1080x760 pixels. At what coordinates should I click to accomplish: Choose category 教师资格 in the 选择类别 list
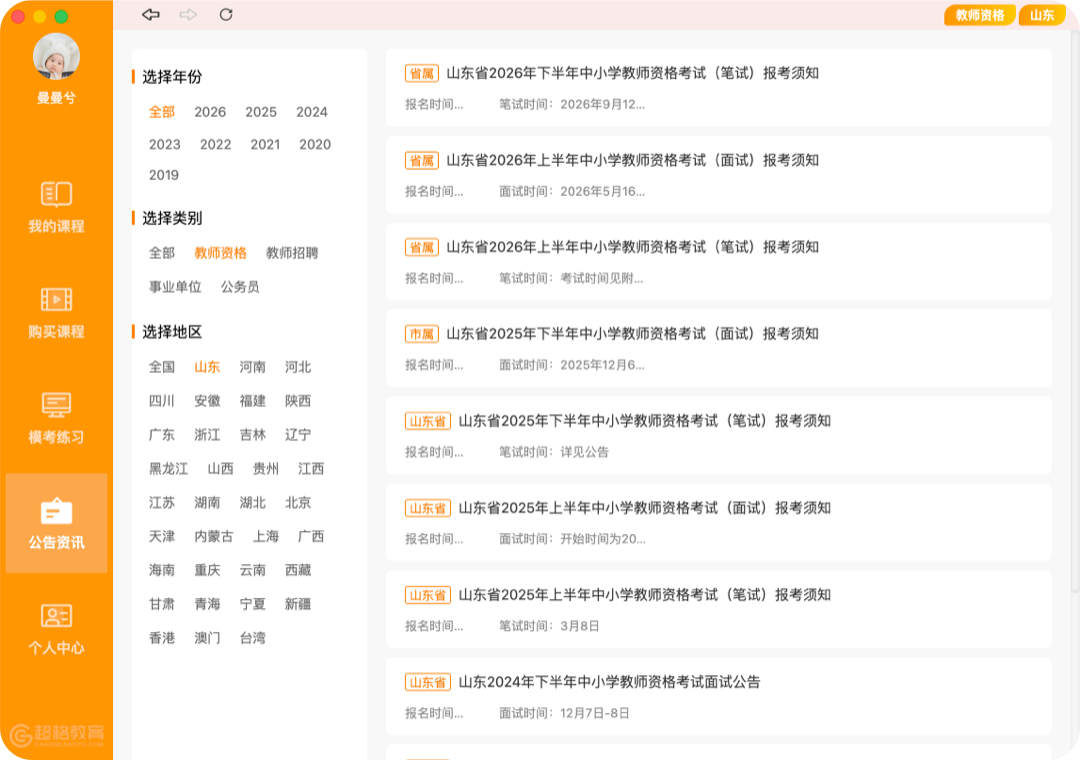tap(220, 253)
